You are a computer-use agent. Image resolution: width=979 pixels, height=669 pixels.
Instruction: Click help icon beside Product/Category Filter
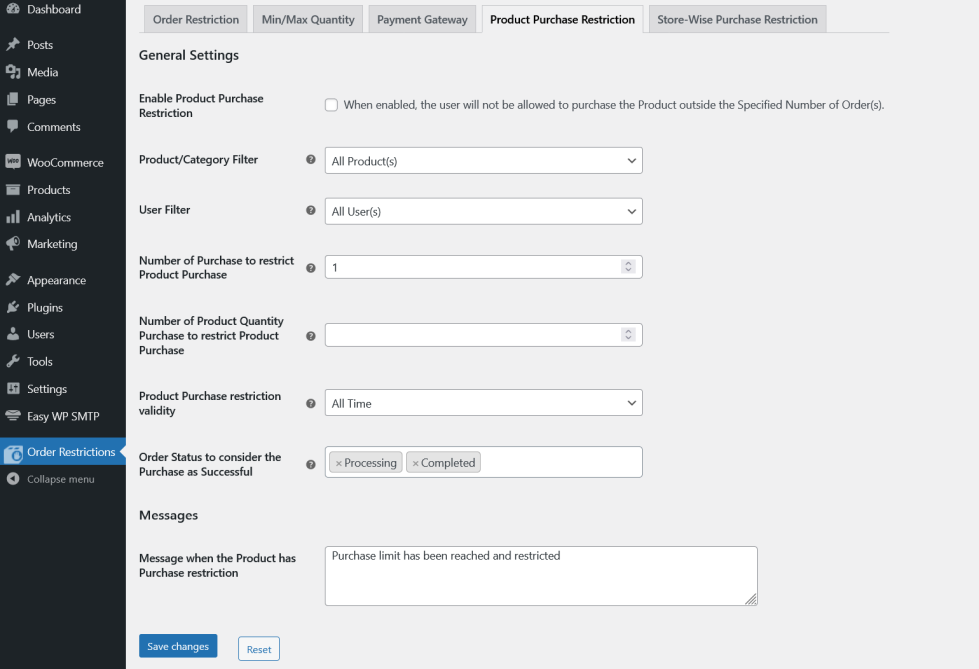[311, 160]
